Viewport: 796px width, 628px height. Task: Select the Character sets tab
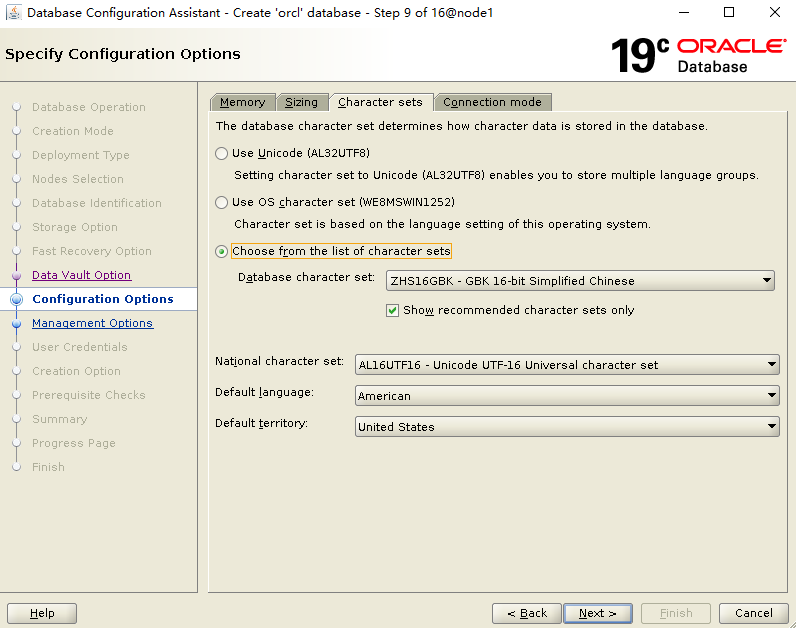click(380, 102)
